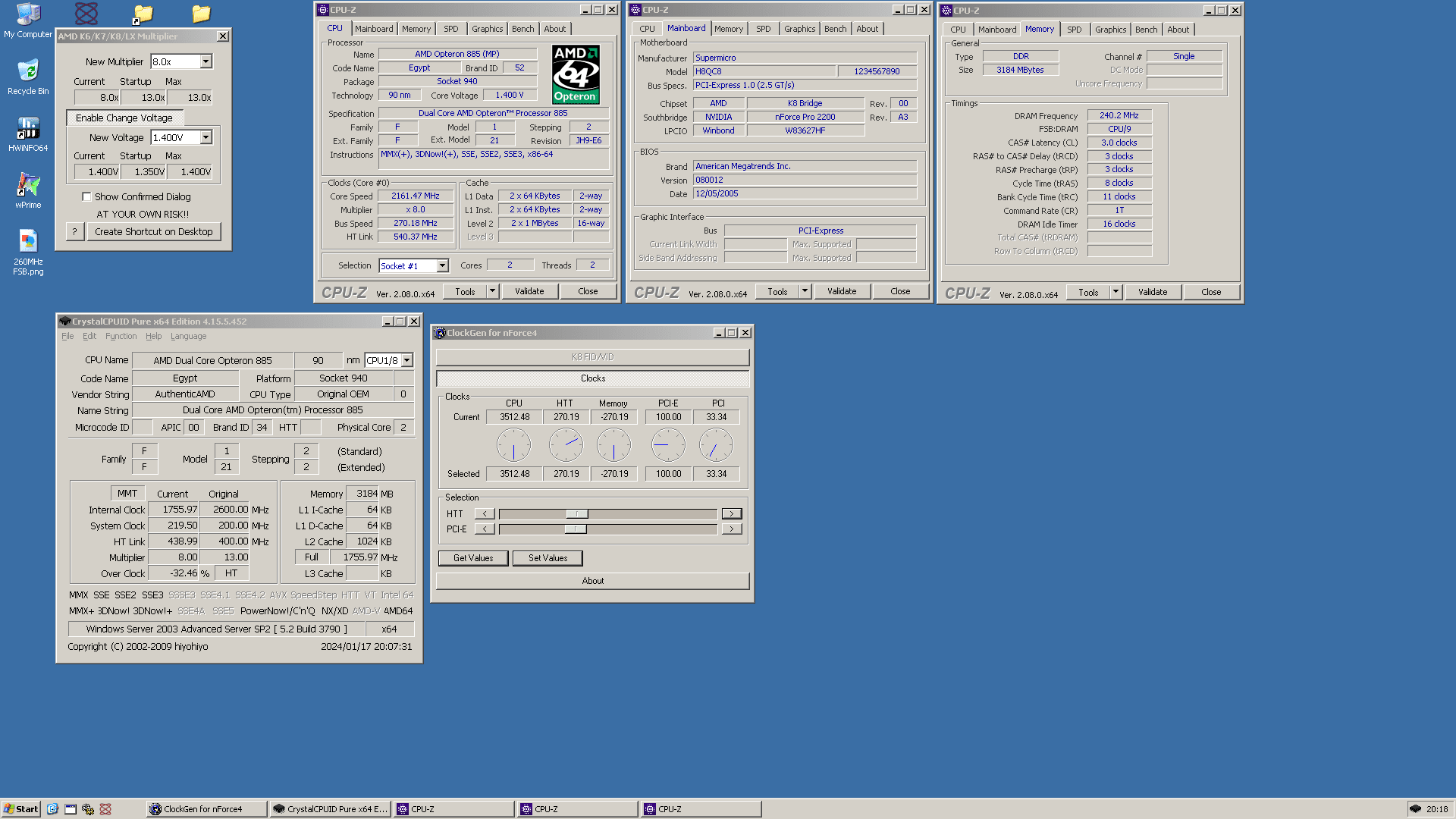The image size is (1456, 819).
Task: Click the red atom quick launch icon
Action: 105,809
